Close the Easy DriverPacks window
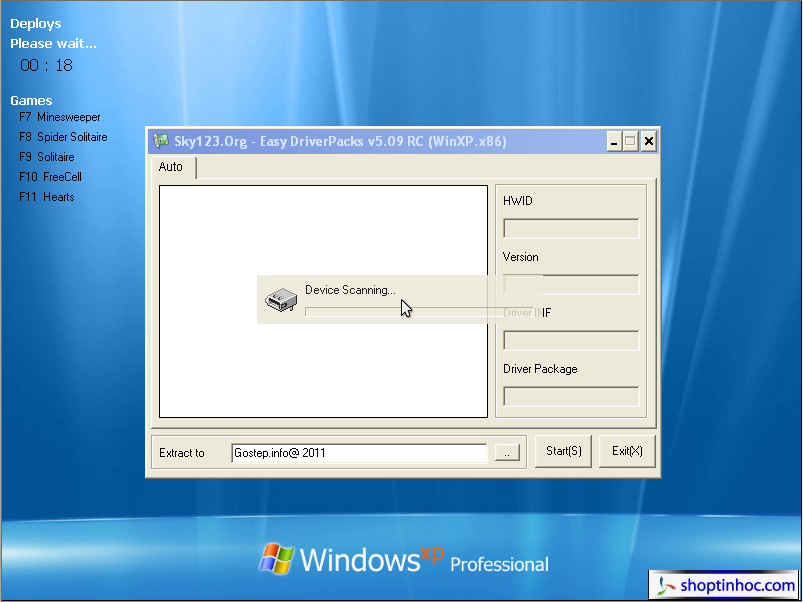 click(648, 141)
